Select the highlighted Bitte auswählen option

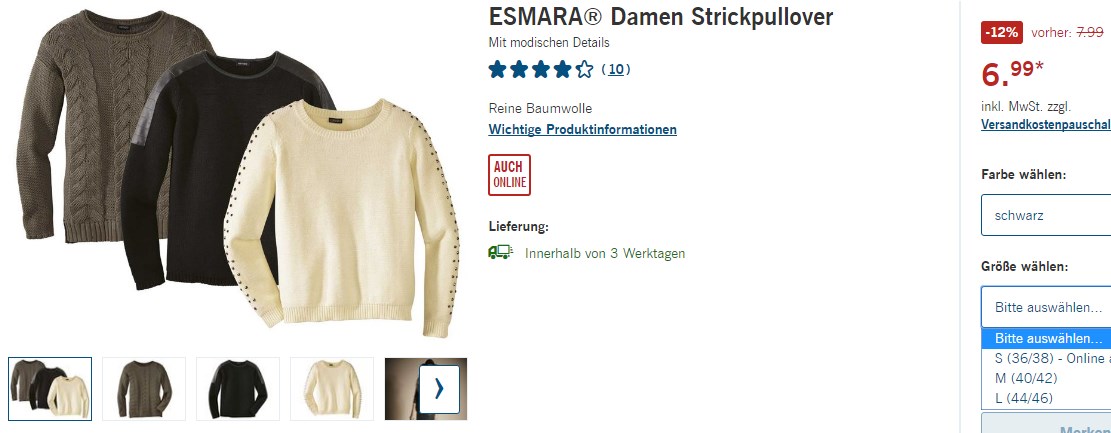pyautogui.click(x=1046, y=339)
